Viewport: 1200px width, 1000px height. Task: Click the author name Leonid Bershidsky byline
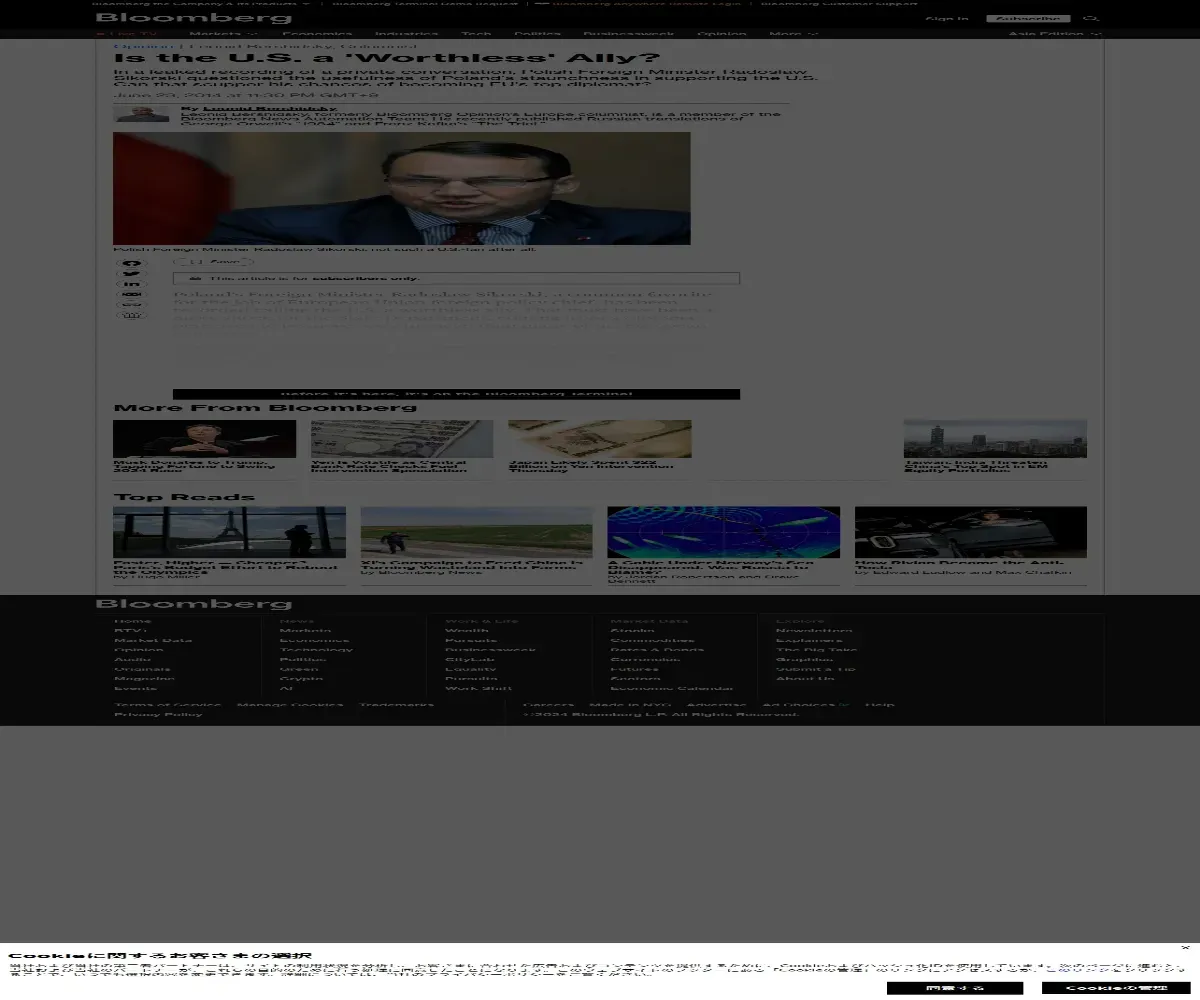[x=269, y=108]
